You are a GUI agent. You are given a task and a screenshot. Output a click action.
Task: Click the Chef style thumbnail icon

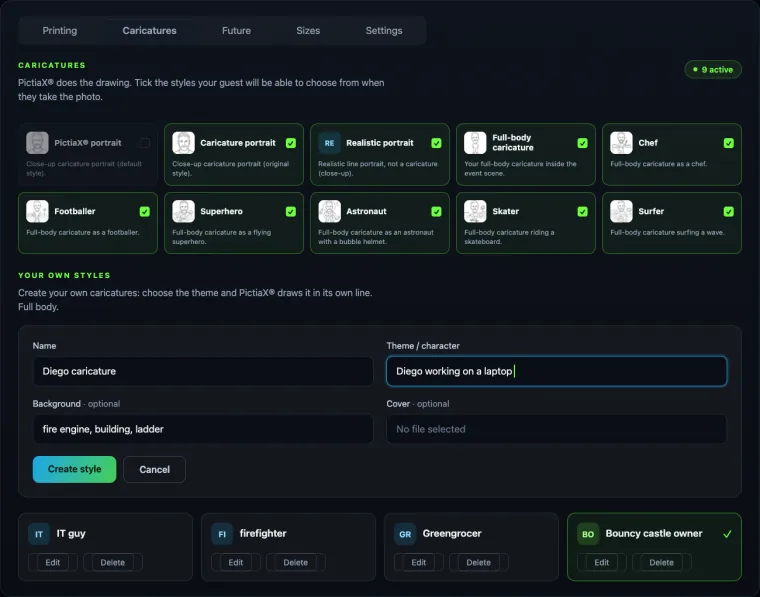coord(621,143)
